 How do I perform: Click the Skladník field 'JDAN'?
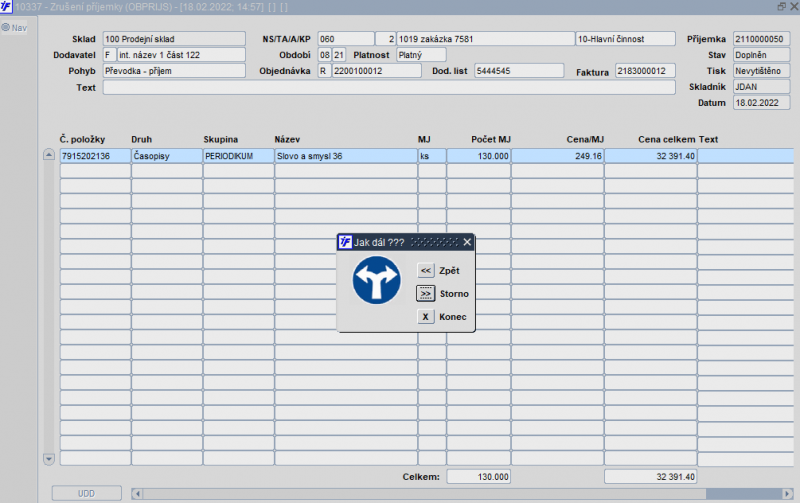761,87
